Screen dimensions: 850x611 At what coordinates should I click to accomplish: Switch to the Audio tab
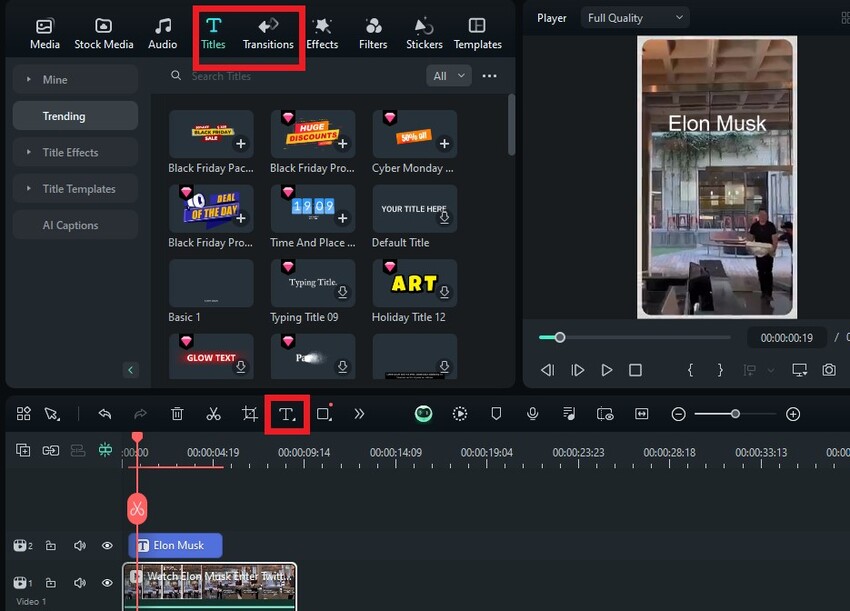point(163,34)
